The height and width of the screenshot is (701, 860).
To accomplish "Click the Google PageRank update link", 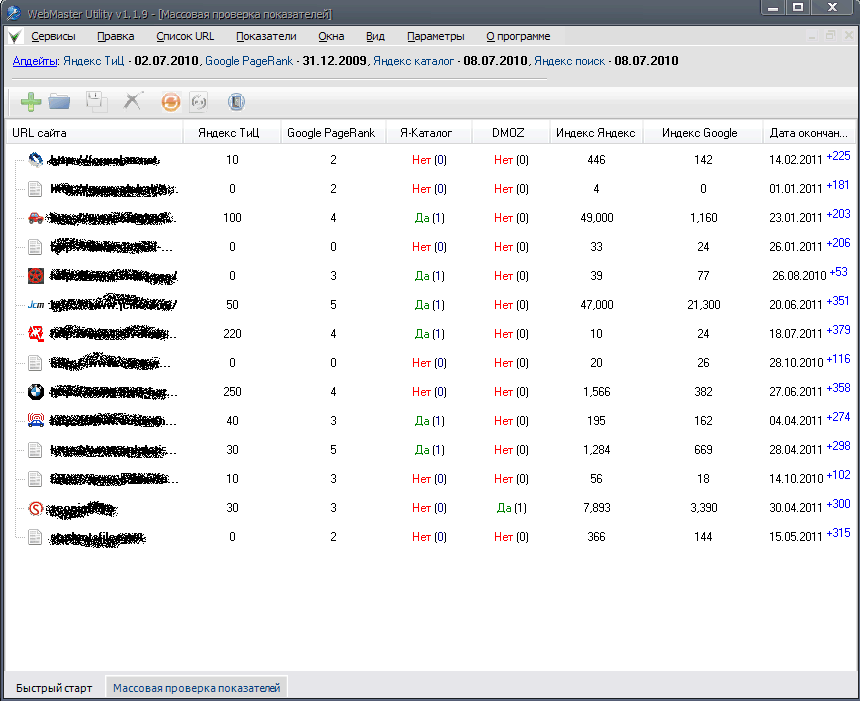I will (249, 61).
